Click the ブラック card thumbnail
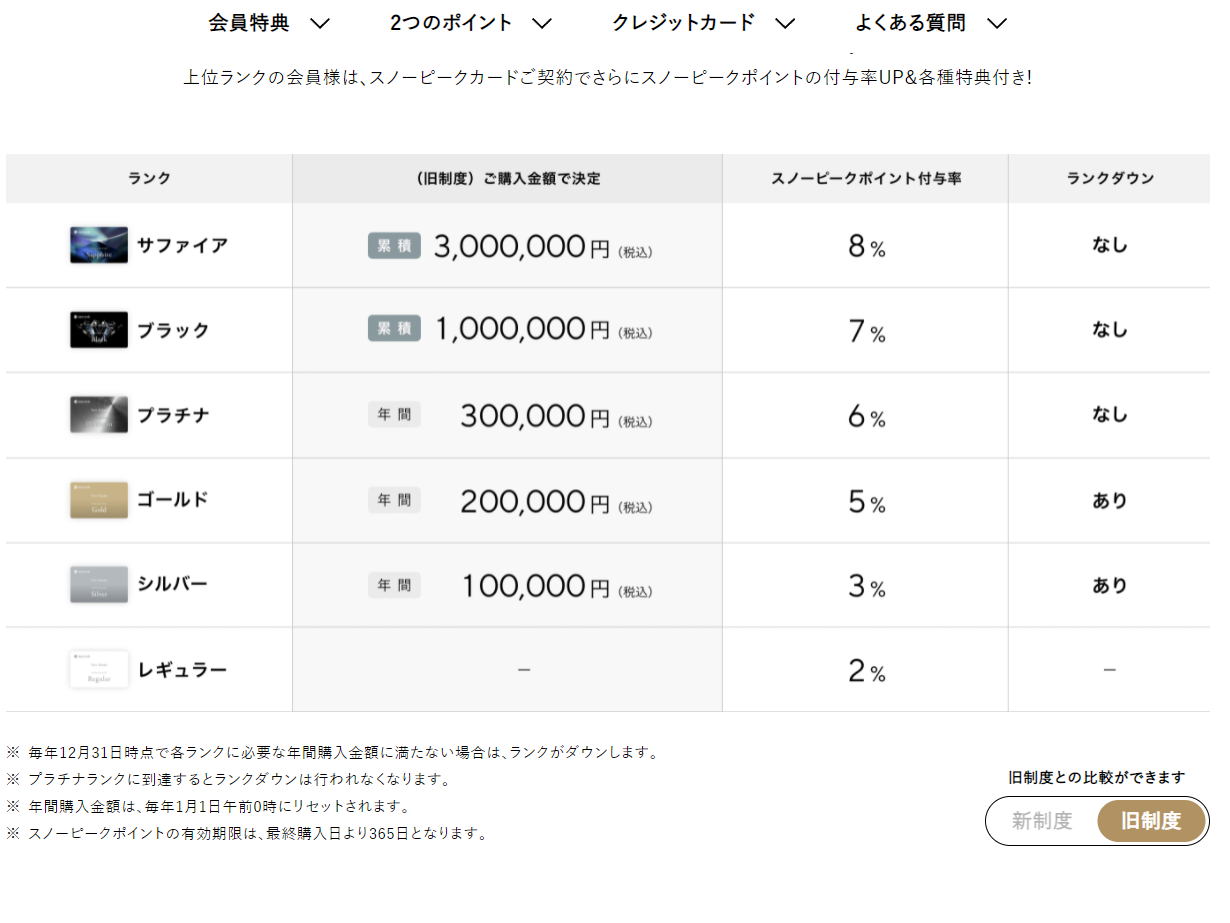This screenshot has width=1230, height=923. pyautogui.click(x=99, y=330)
